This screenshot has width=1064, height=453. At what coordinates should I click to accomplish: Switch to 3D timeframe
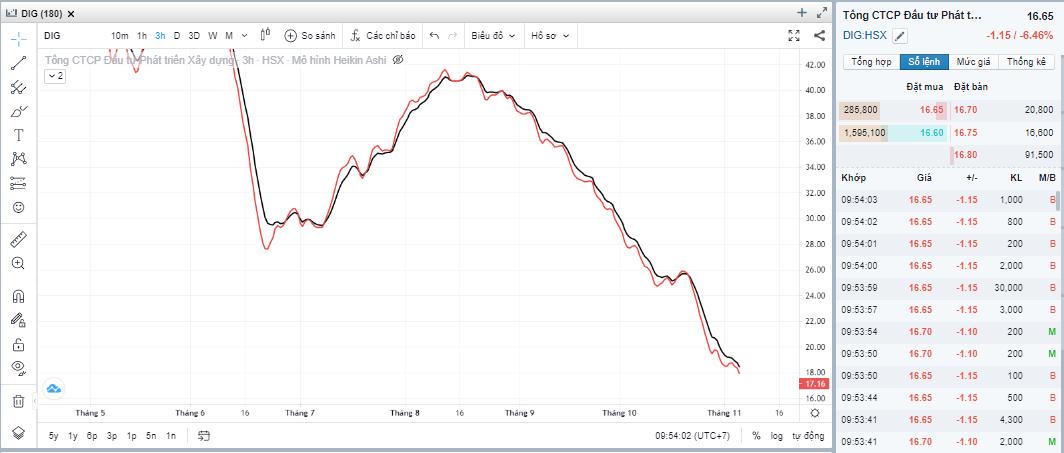coord(194,35)
